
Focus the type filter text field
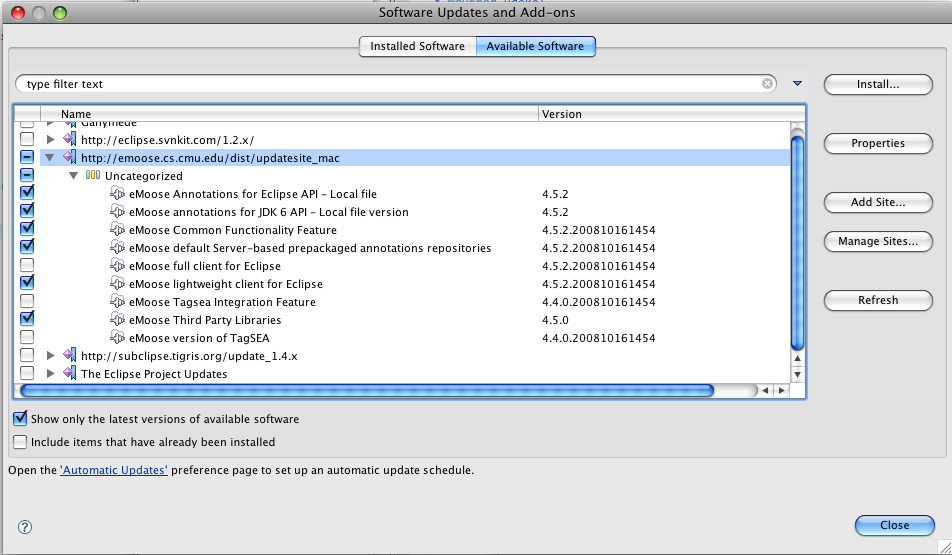tap(390, 84)
